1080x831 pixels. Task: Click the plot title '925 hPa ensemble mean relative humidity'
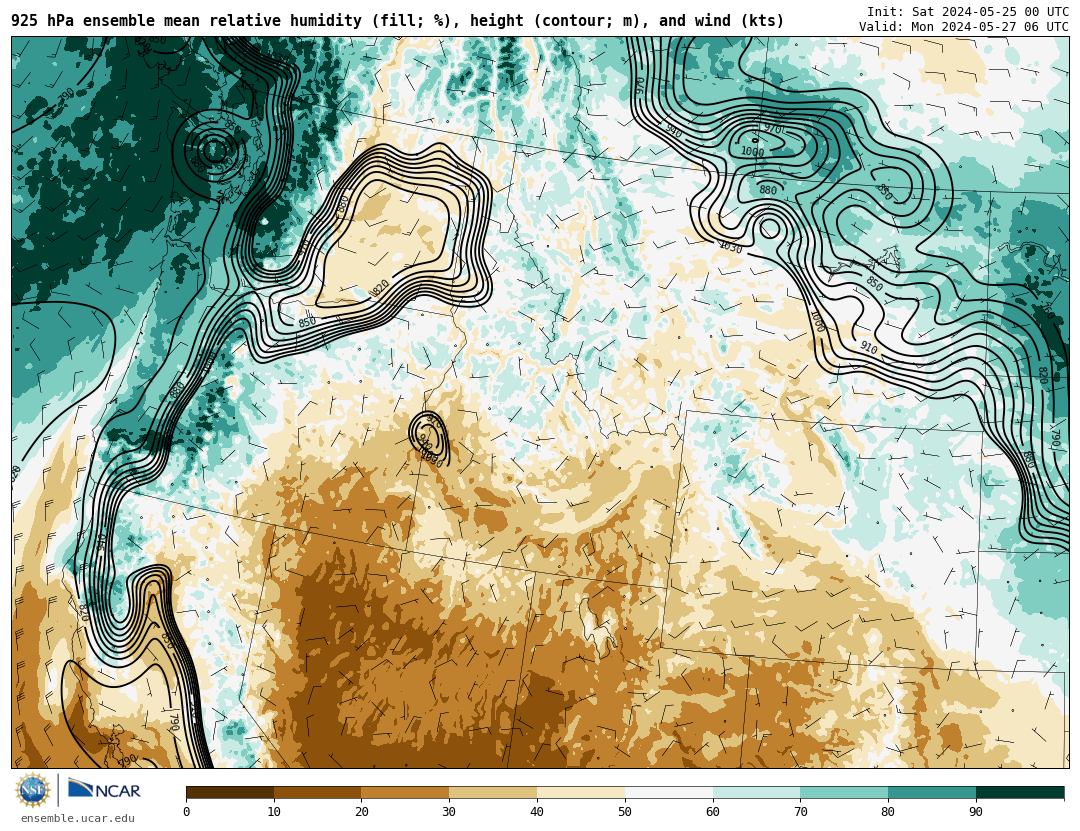(186, 21)
